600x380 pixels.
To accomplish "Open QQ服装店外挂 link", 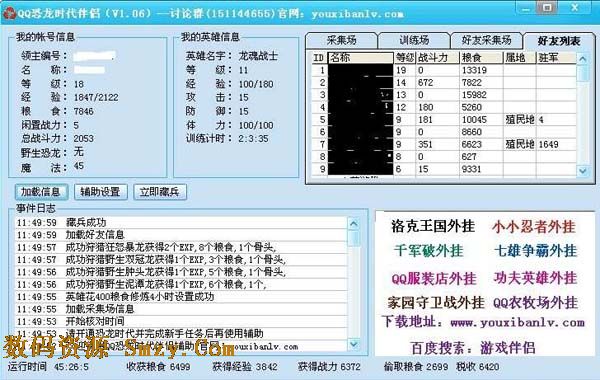I will pos(434,278).
